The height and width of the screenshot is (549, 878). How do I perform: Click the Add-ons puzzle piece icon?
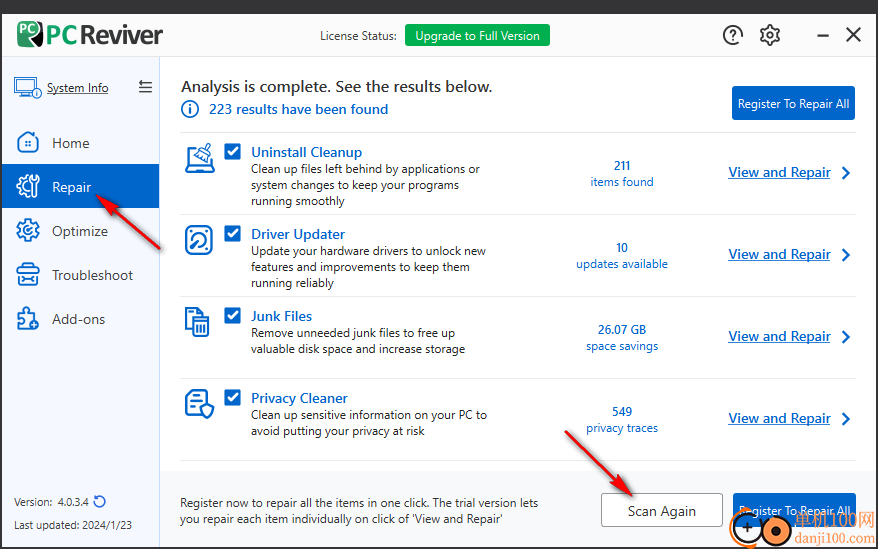click(27, 319)
